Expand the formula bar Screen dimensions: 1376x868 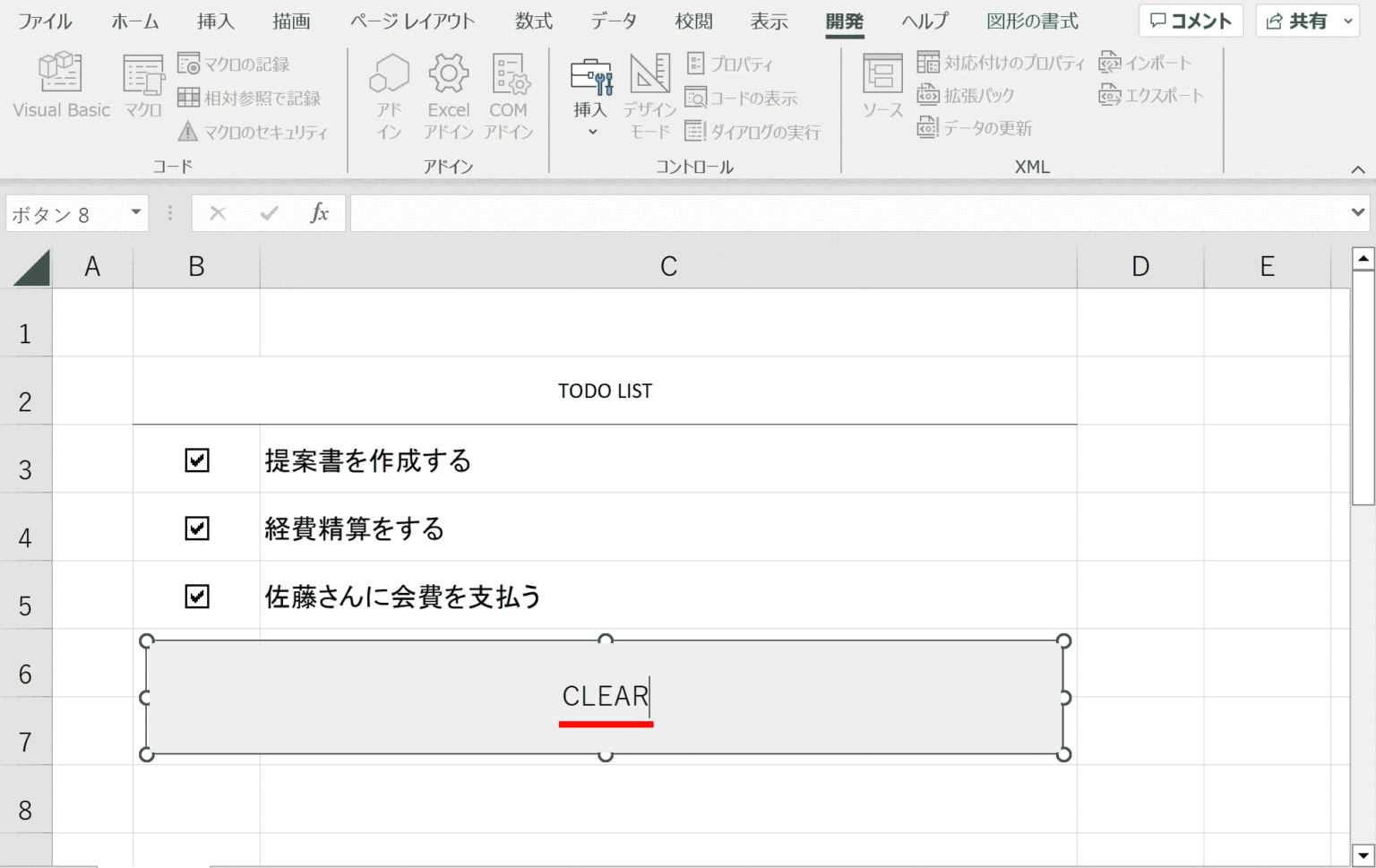[x=1358, y=213]
